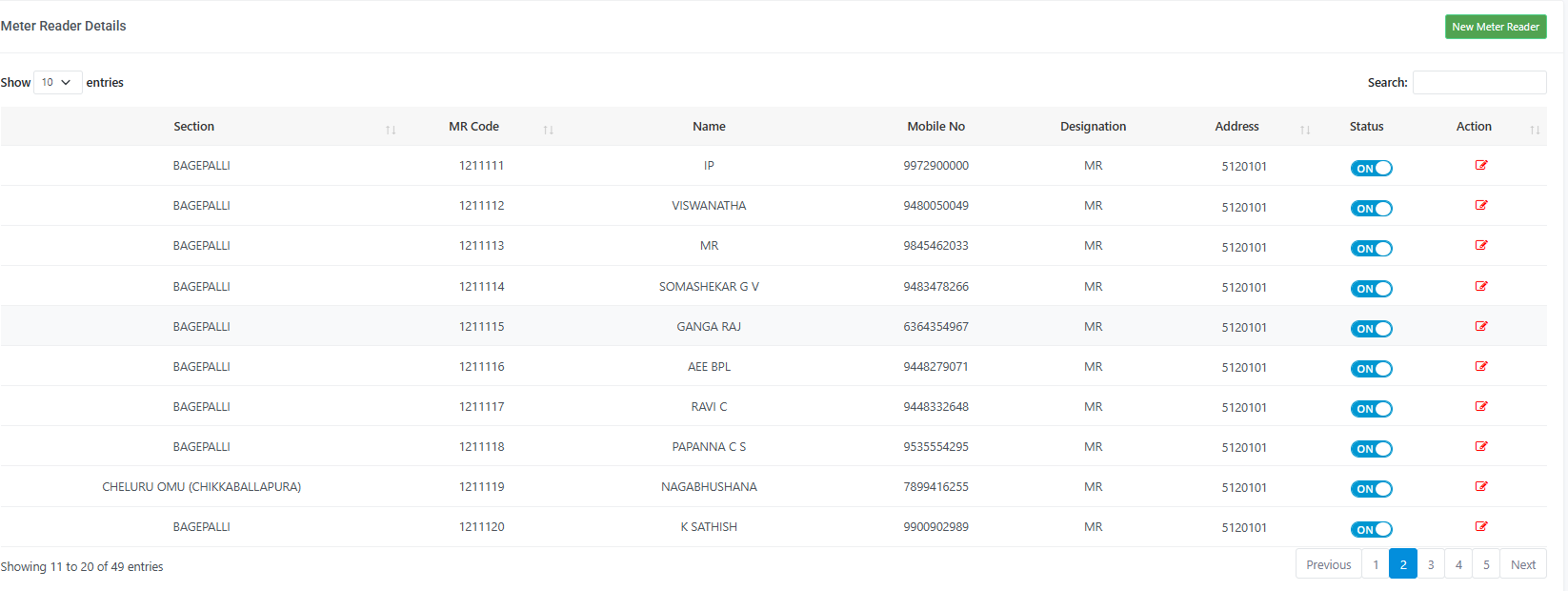
Task: Edit the SOMASHEKAR G V record
Action: point(1481,286)
